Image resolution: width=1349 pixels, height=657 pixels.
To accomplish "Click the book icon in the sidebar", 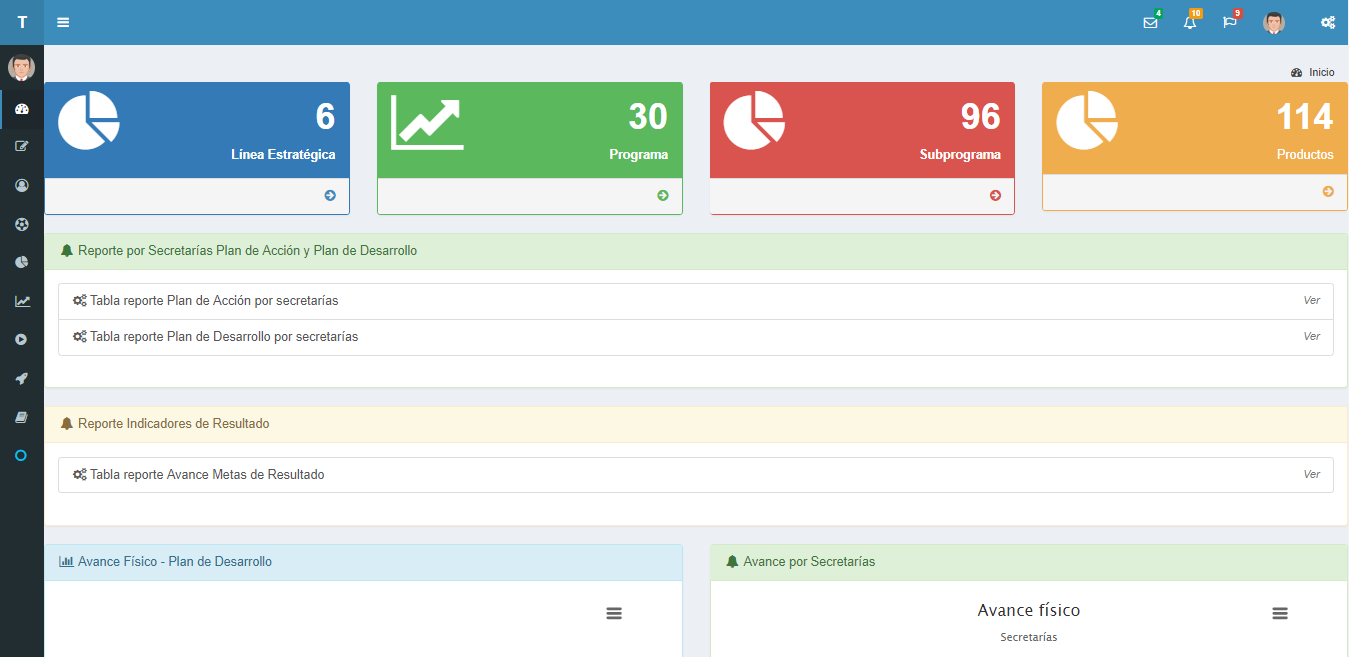I will tap(21, 417).
